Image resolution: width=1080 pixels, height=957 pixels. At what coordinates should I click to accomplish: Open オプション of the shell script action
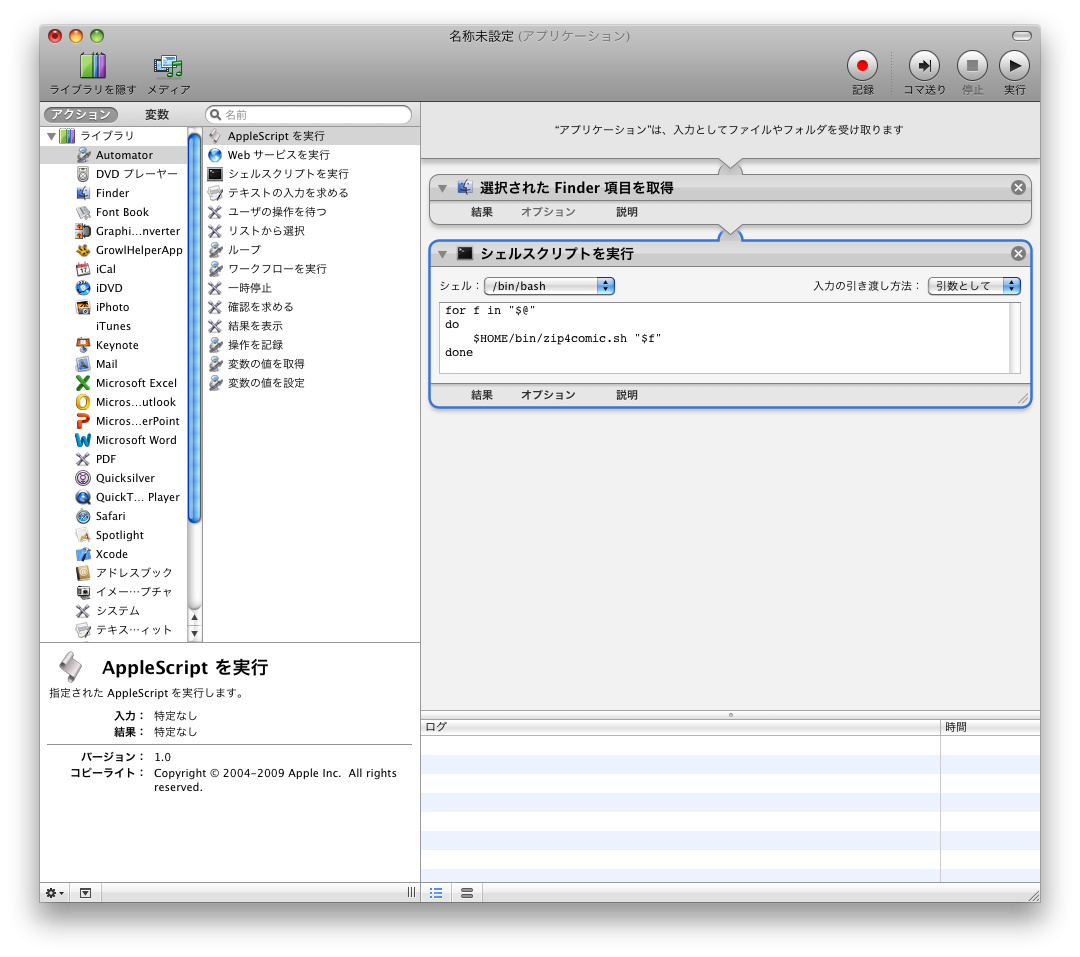point(548,395)
